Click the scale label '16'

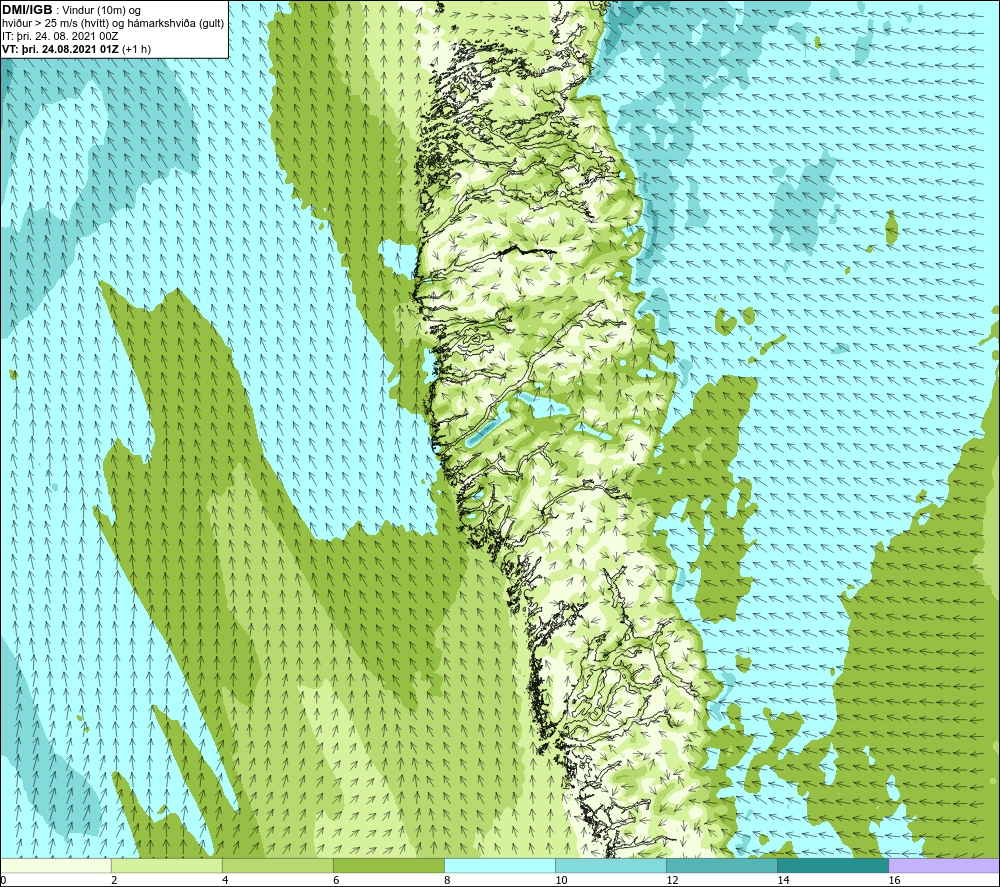click(x=893, y=880)
